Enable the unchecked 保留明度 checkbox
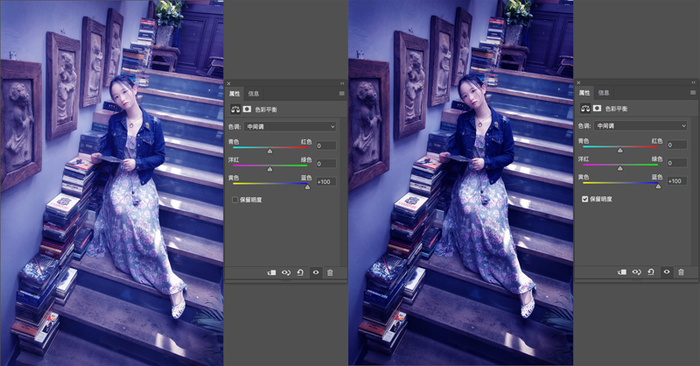This screenshot has width=700, height=366. [x=235, y=200]
